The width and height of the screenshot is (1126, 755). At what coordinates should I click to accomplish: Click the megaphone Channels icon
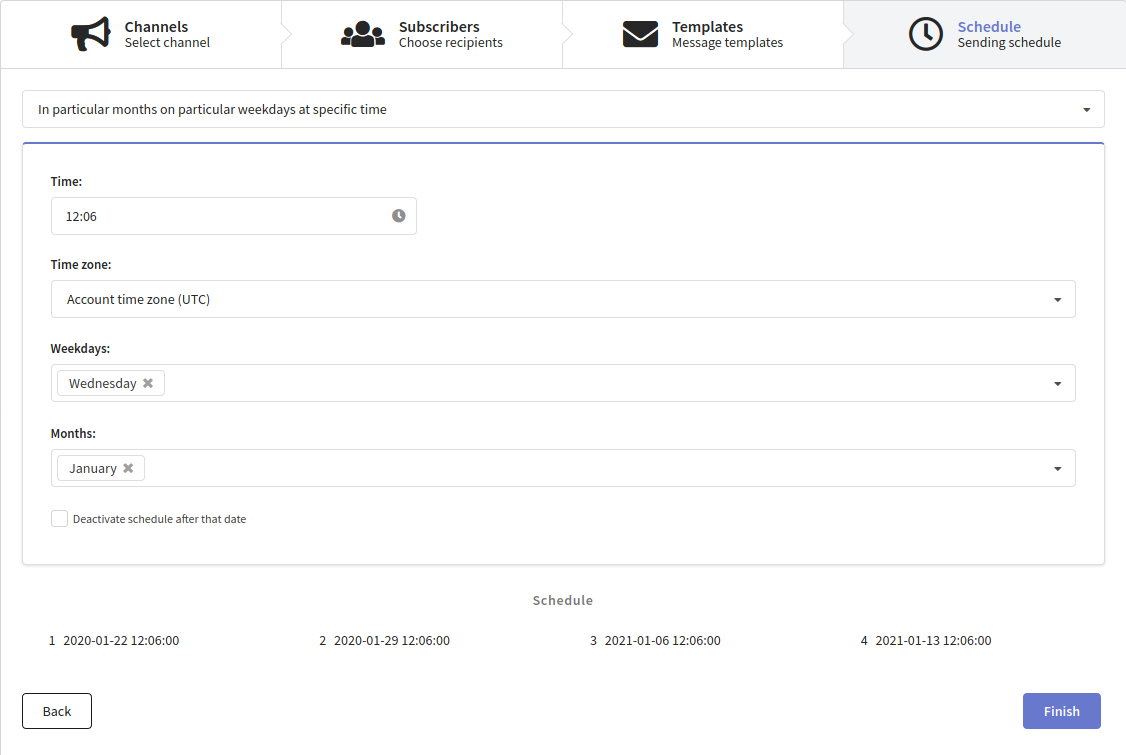[x=91, y=34]
